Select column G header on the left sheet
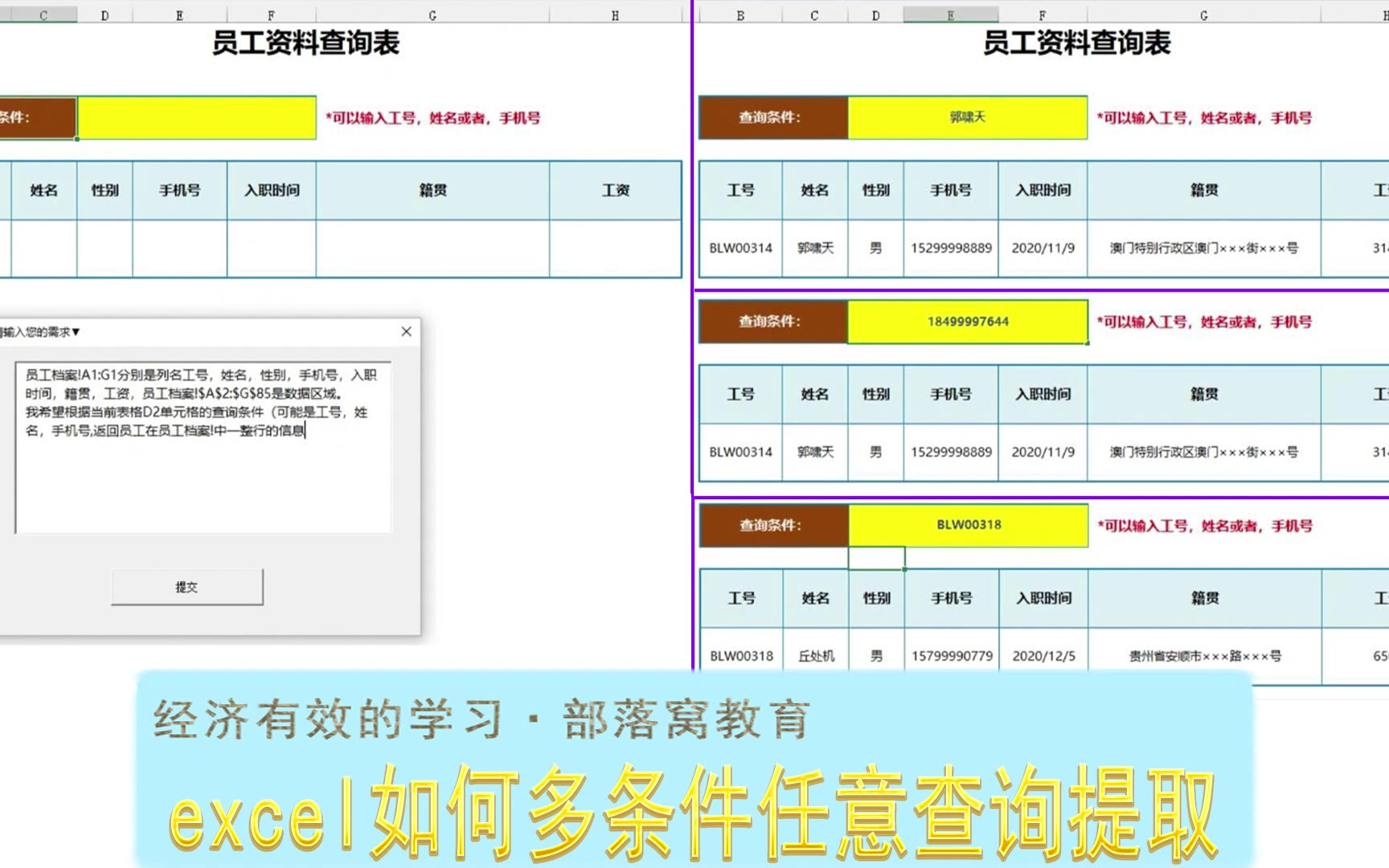 pos(432,14)
